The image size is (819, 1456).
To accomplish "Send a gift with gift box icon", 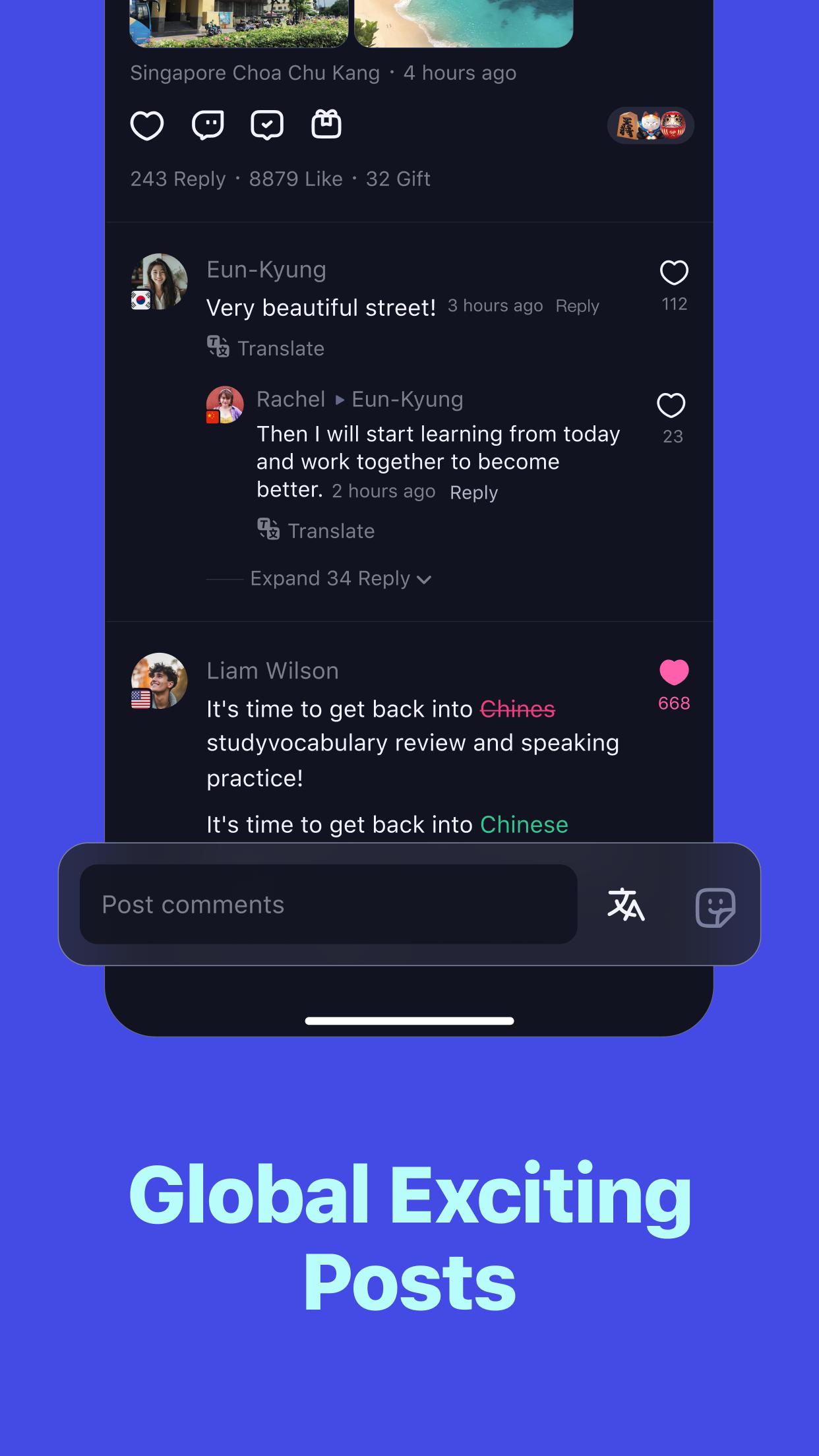I will pos(326,124).
